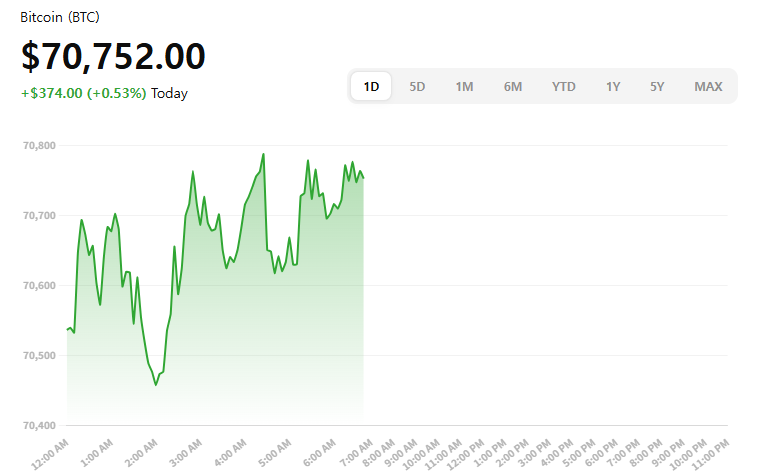The height and width of the screenshot is (471, 758).
Task: Select the MAX time range
Action: [x=708, y=86]
